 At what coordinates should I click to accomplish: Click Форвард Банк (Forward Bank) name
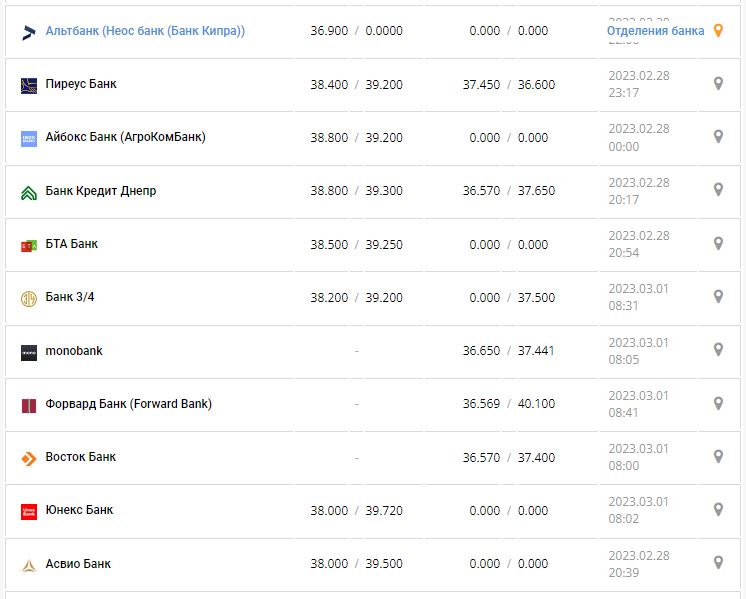click(x=129, y=404)
